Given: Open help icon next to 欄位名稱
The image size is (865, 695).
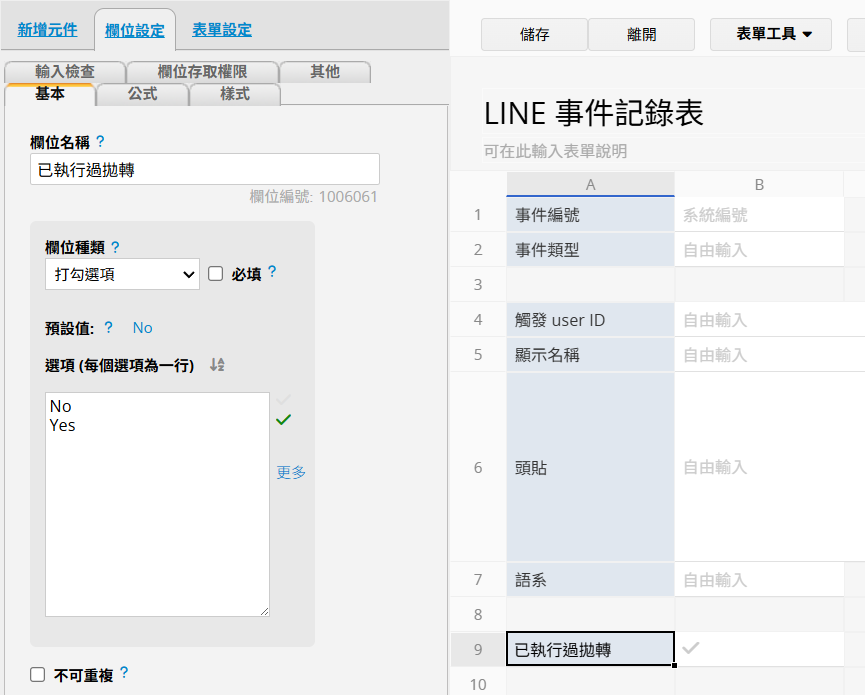Looking at the screenshot, I should point(100,142).
